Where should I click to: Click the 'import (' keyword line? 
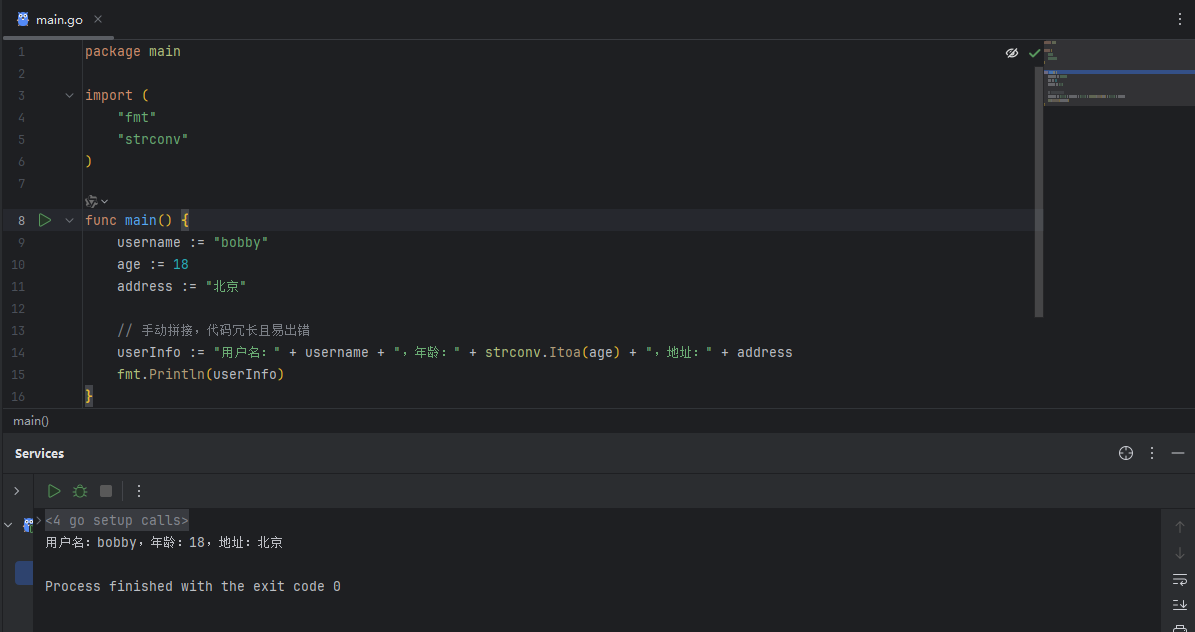coord(117,95)
